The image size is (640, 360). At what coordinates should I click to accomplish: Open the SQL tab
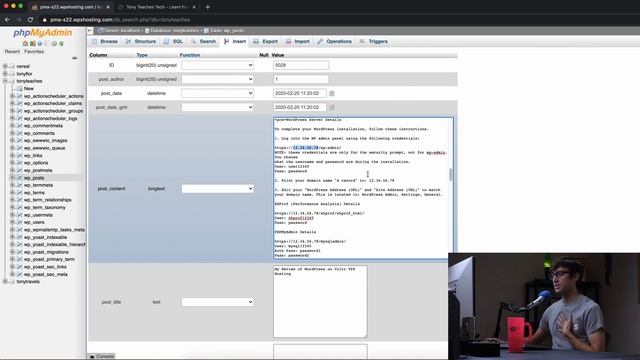pos(173,42)
